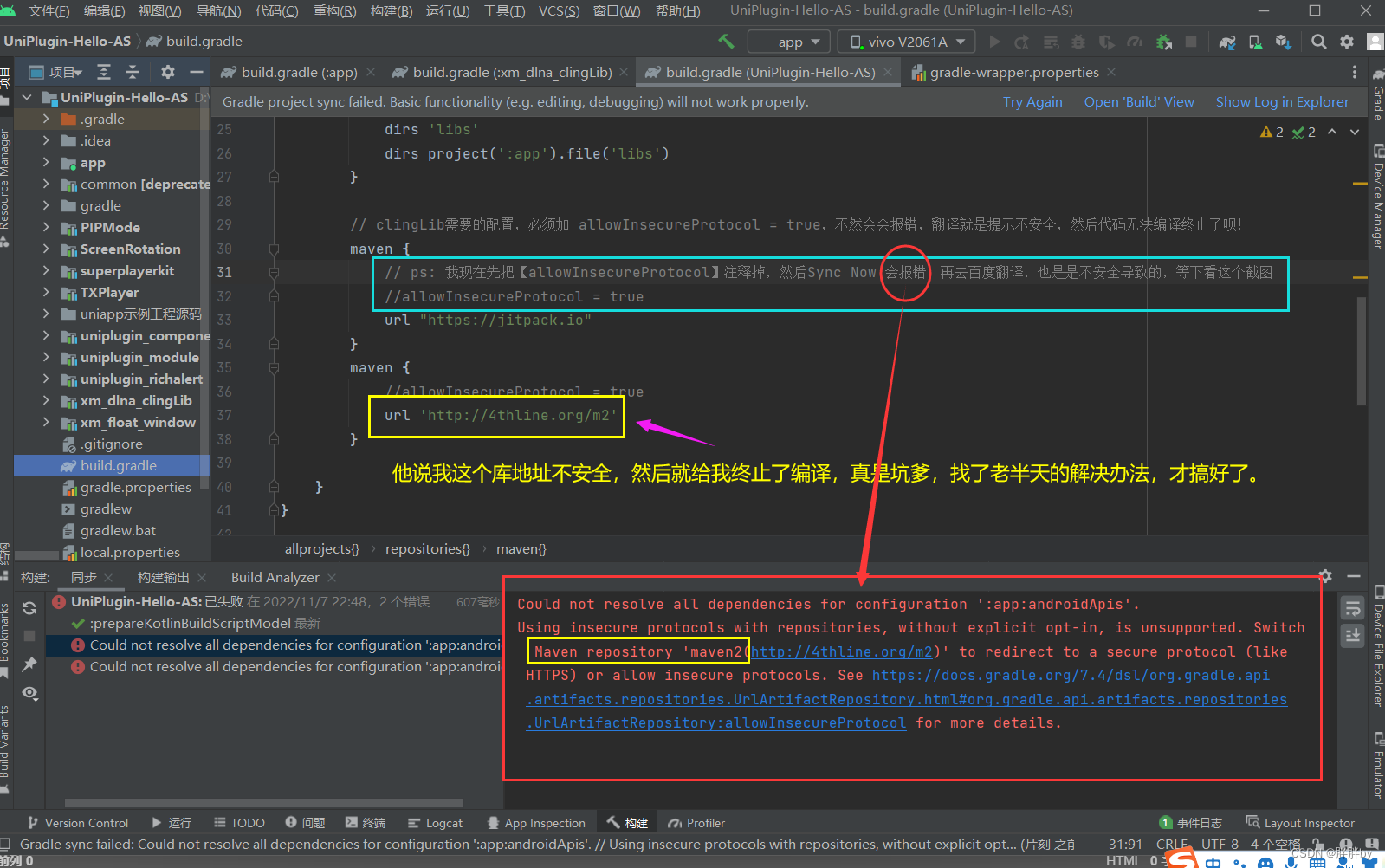Click the Stop square icon in toolbar
The width and height of the screenshot is (1385, 868).
[1191, 42]
